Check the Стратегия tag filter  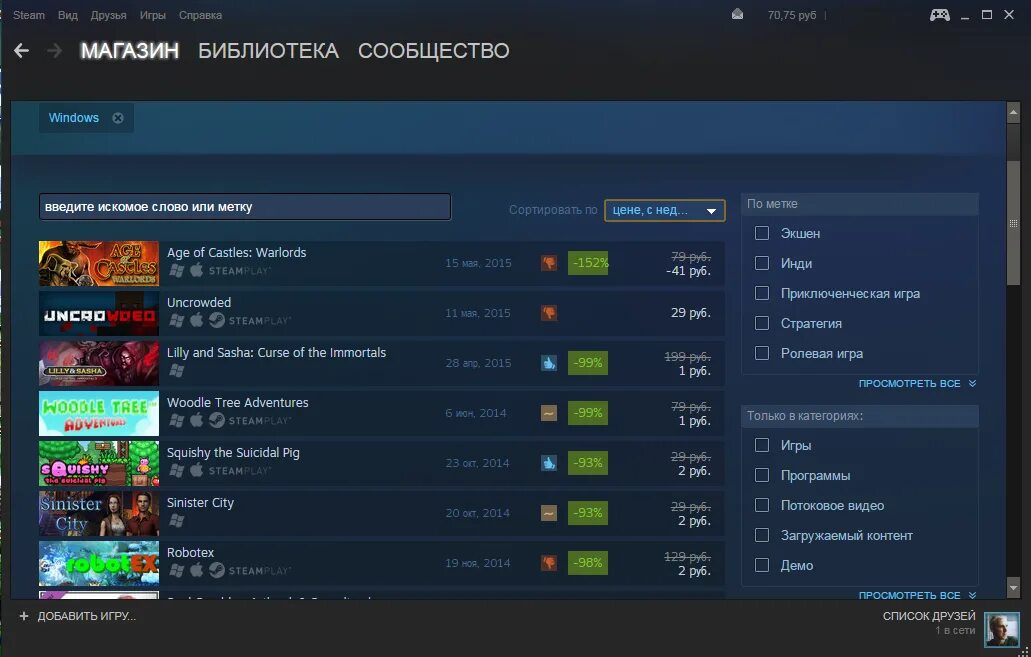point(762,323)
